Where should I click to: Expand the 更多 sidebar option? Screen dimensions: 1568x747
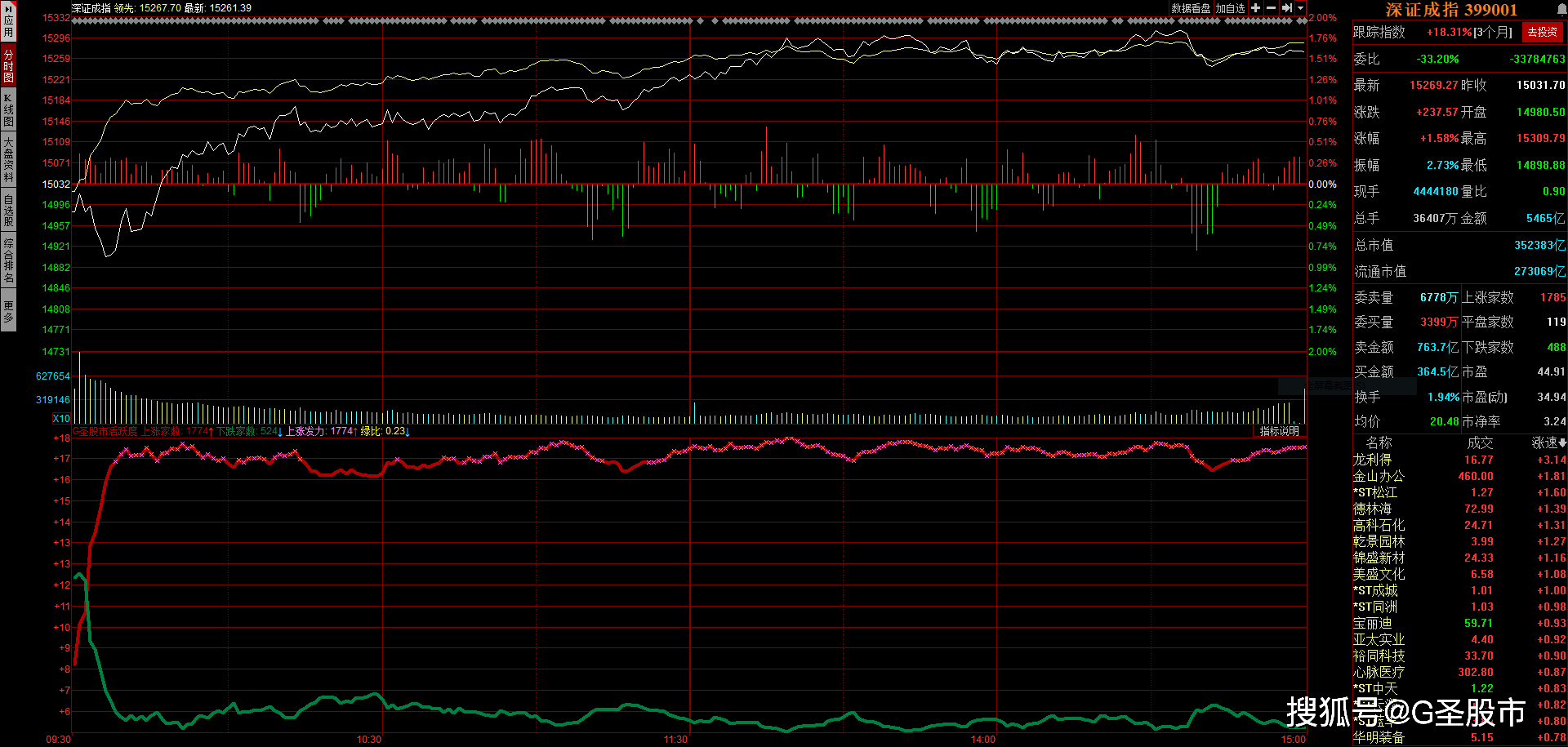8,311
